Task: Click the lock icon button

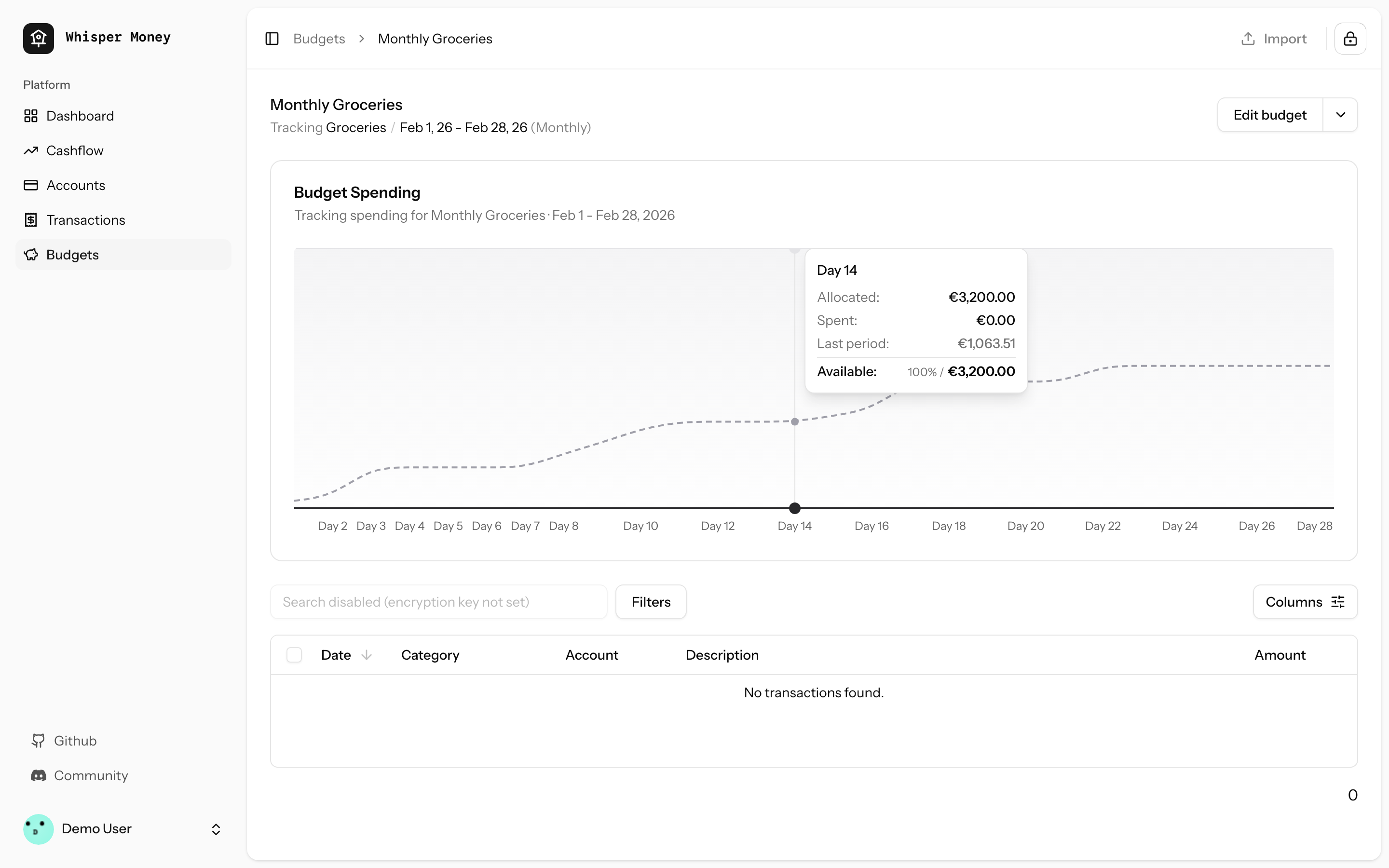Action: point(1350,39)
